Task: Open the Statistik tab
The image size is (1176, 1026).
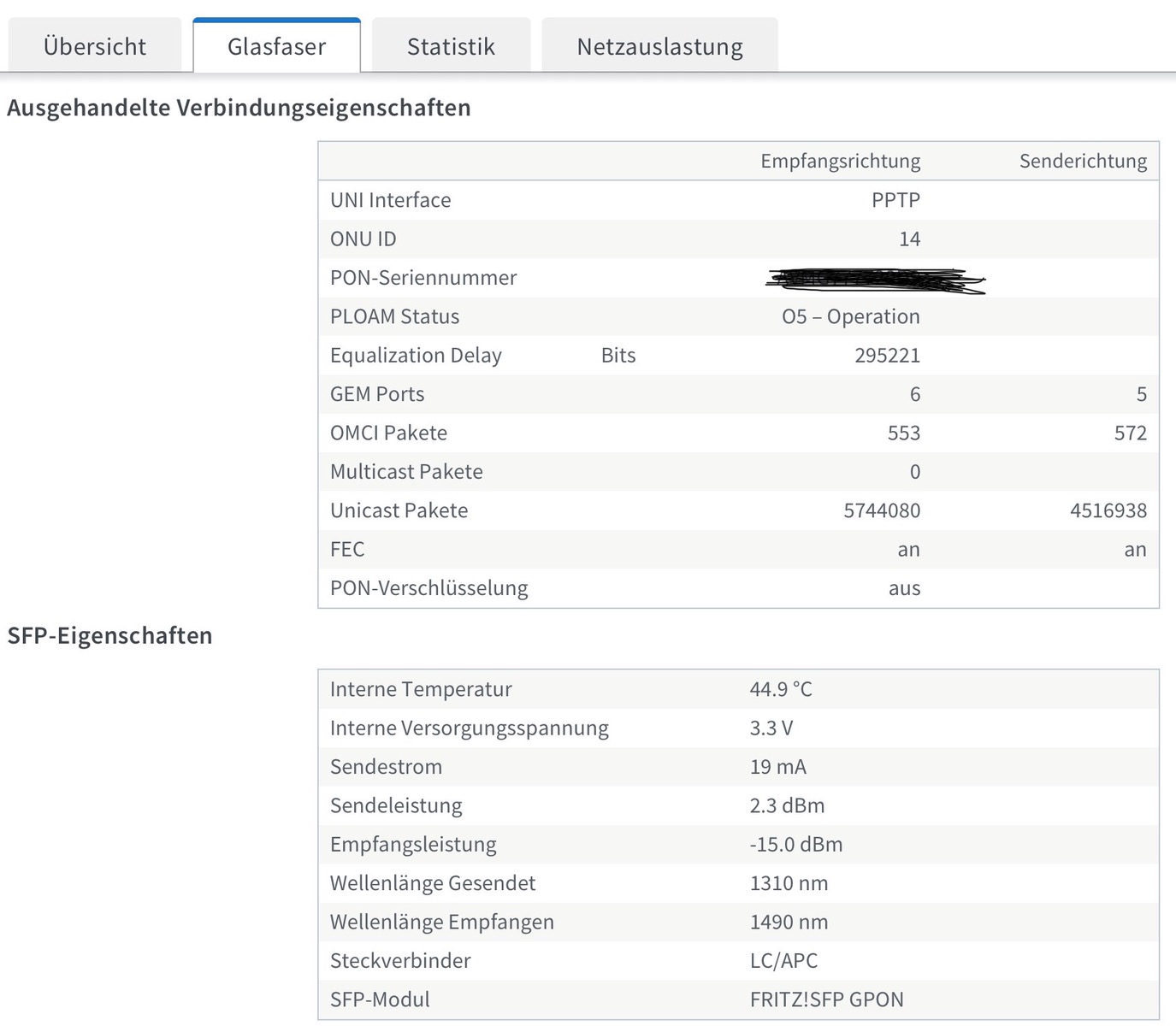Action: [451, 46]
